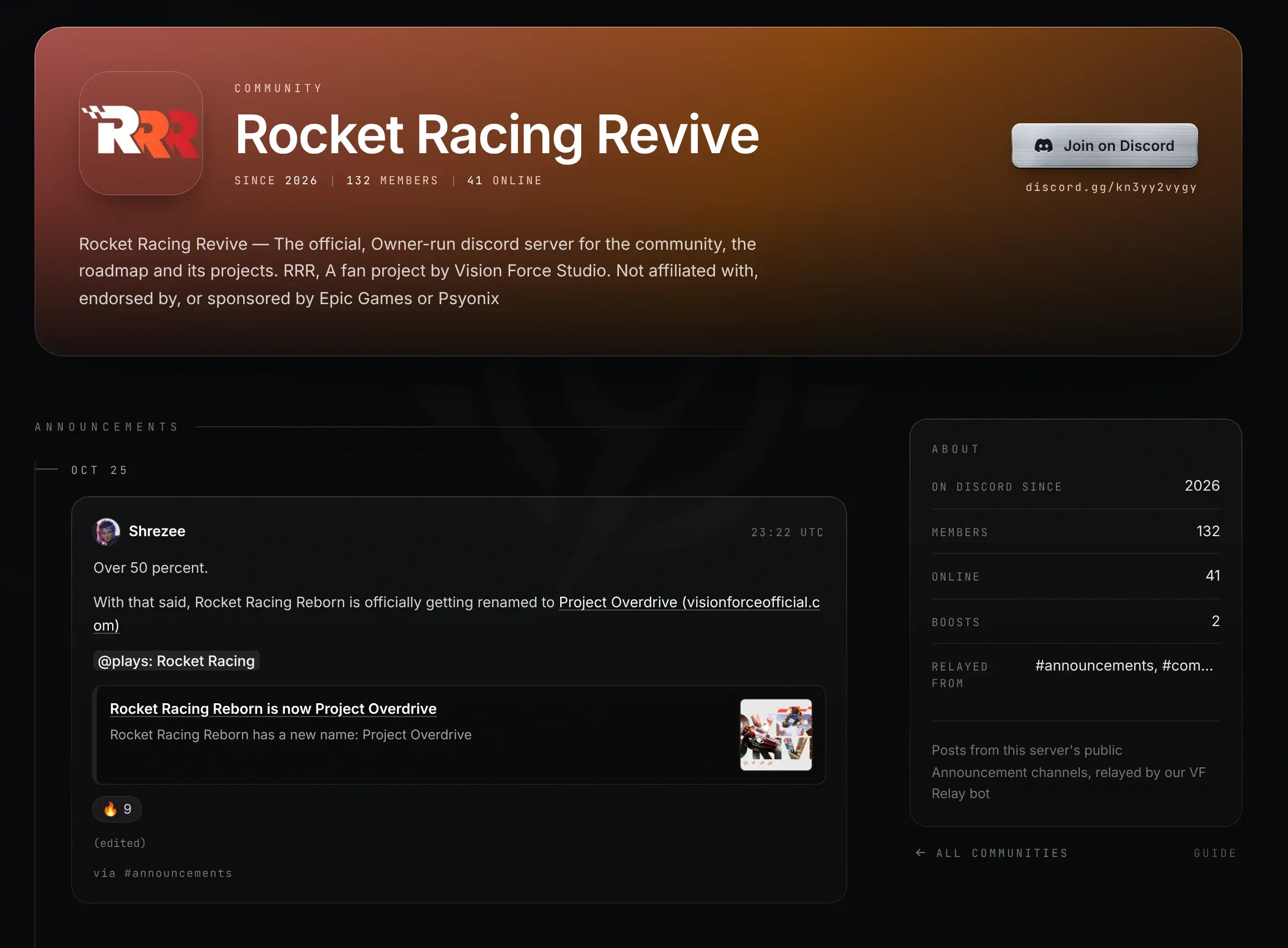This screenshot has height=948, width=1288.
Task: Click the Online value 41 in About
Action: point(1212,576)
